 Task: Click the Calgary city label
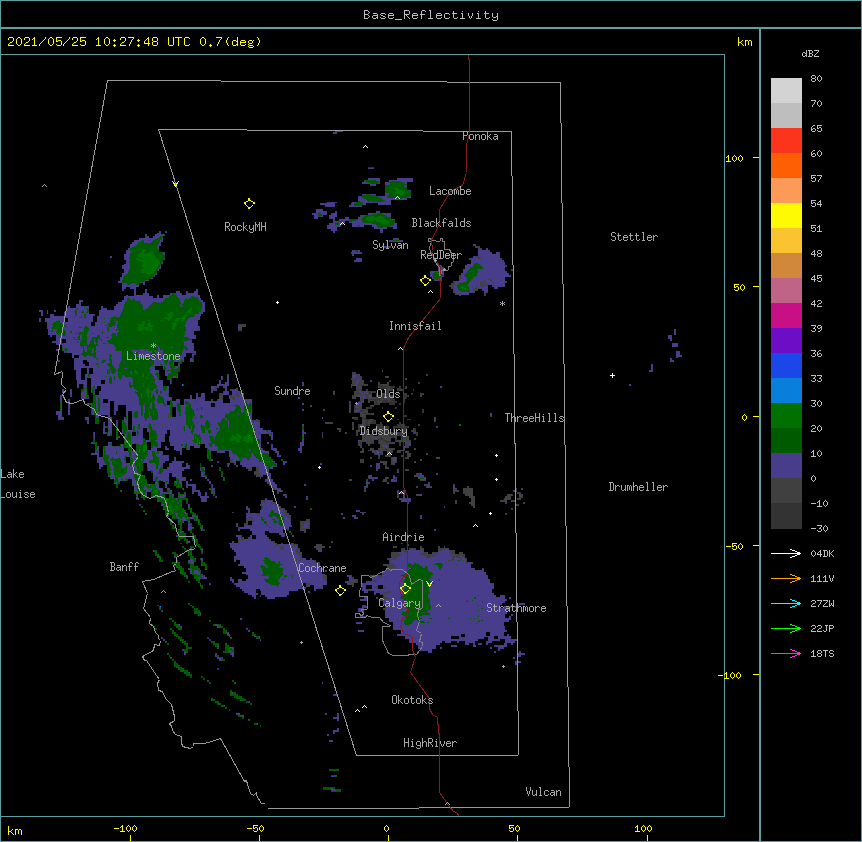tap(400, 603)
